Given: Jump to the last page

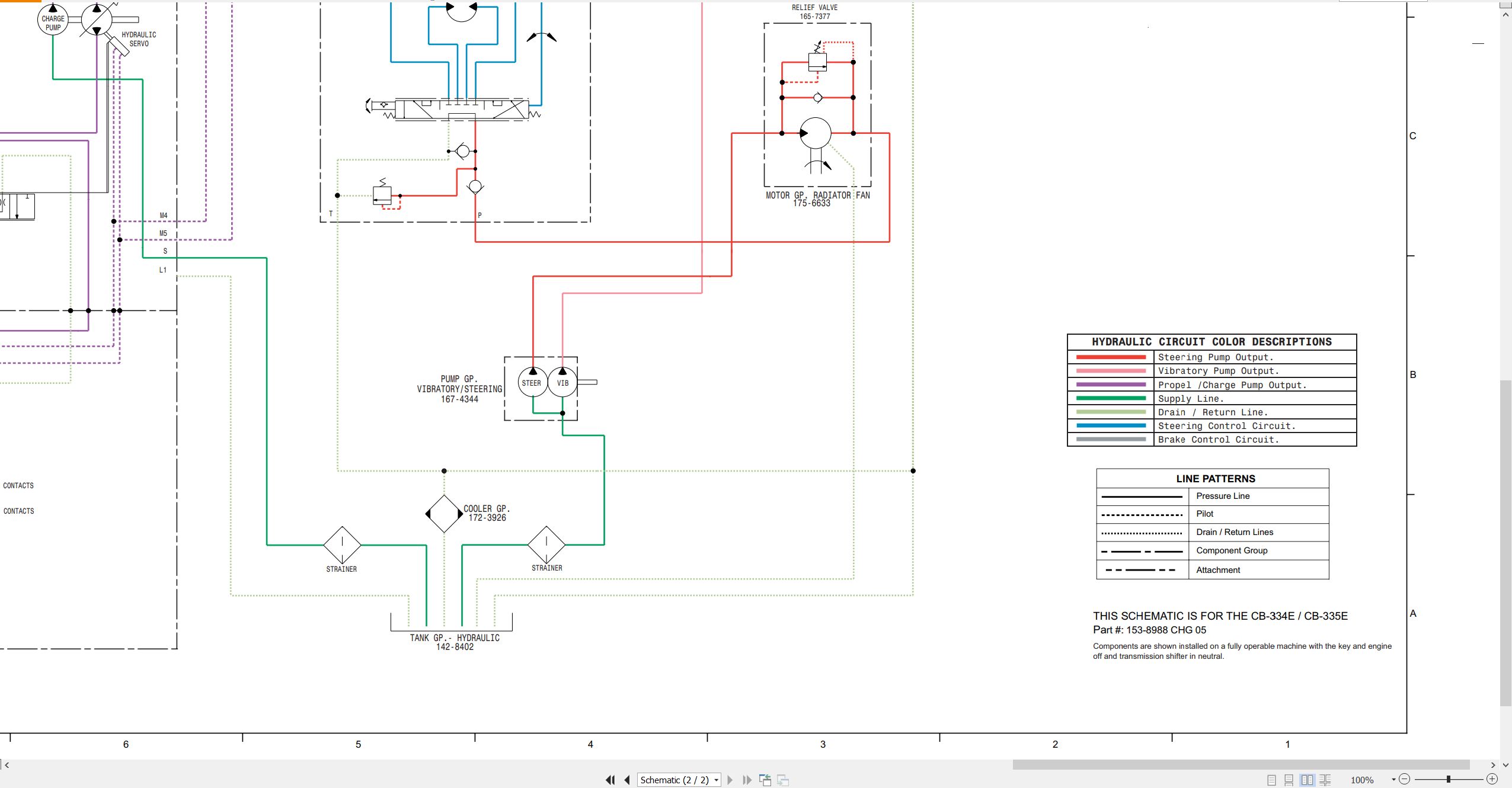Looking at the screenshot, I should pyautogui.click(x=747, y=780).
